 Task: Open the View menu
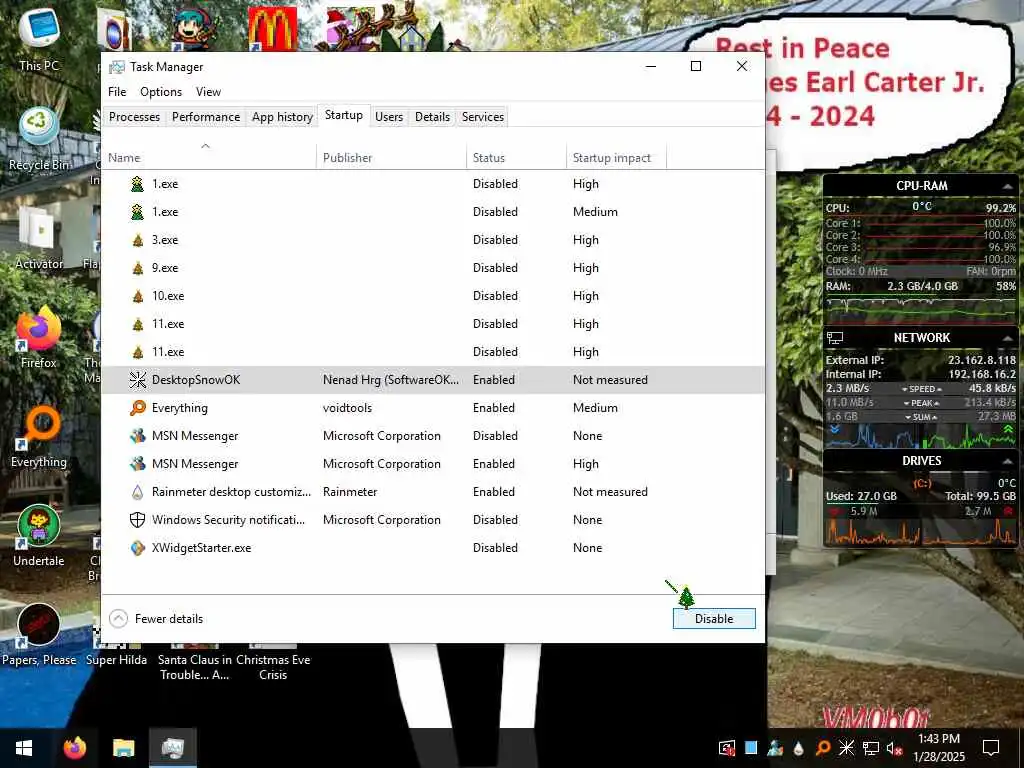click(208, 91)
